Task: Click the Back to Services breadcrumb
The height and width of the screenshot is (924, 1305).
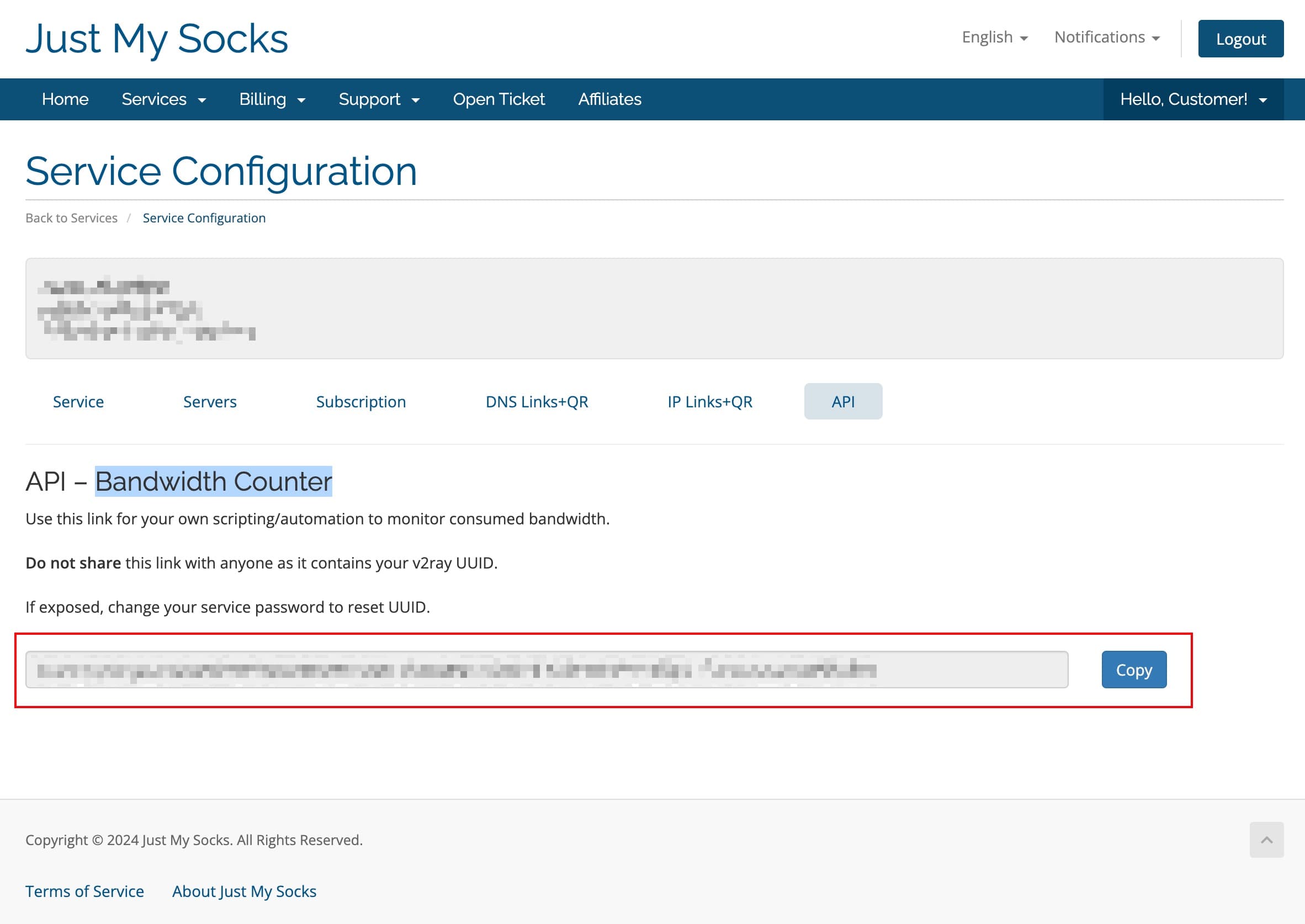Action: 72,218
